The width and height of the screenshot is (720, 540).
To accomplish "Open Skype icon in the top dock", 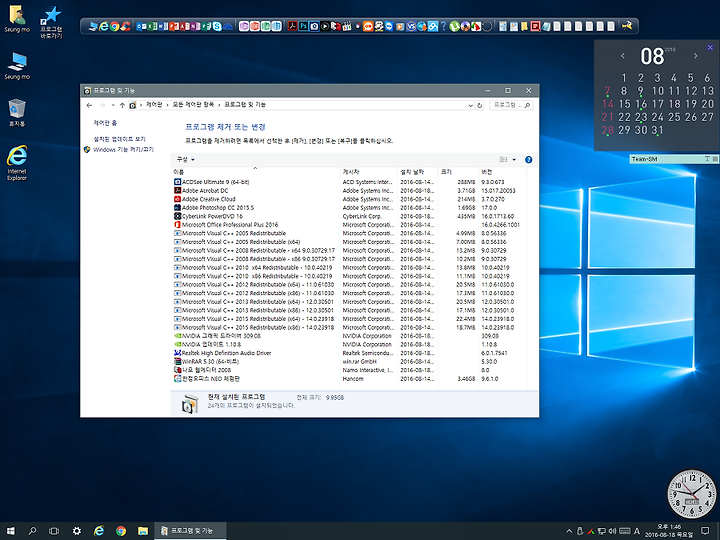I will click(217, 26).
